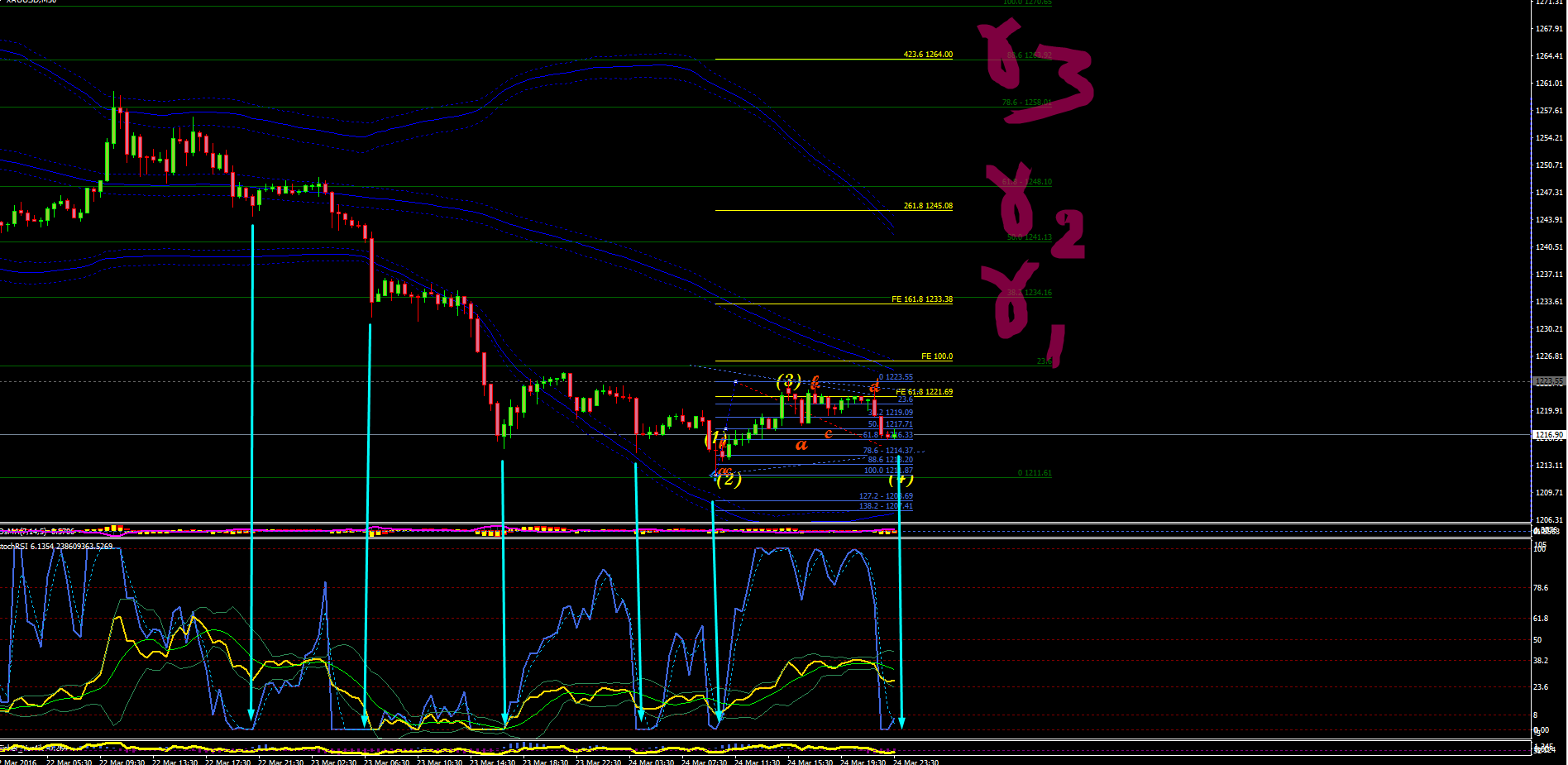
Task: Click the '423.6 1264.00' Fibonacci level label
Action: pos(928,55)
